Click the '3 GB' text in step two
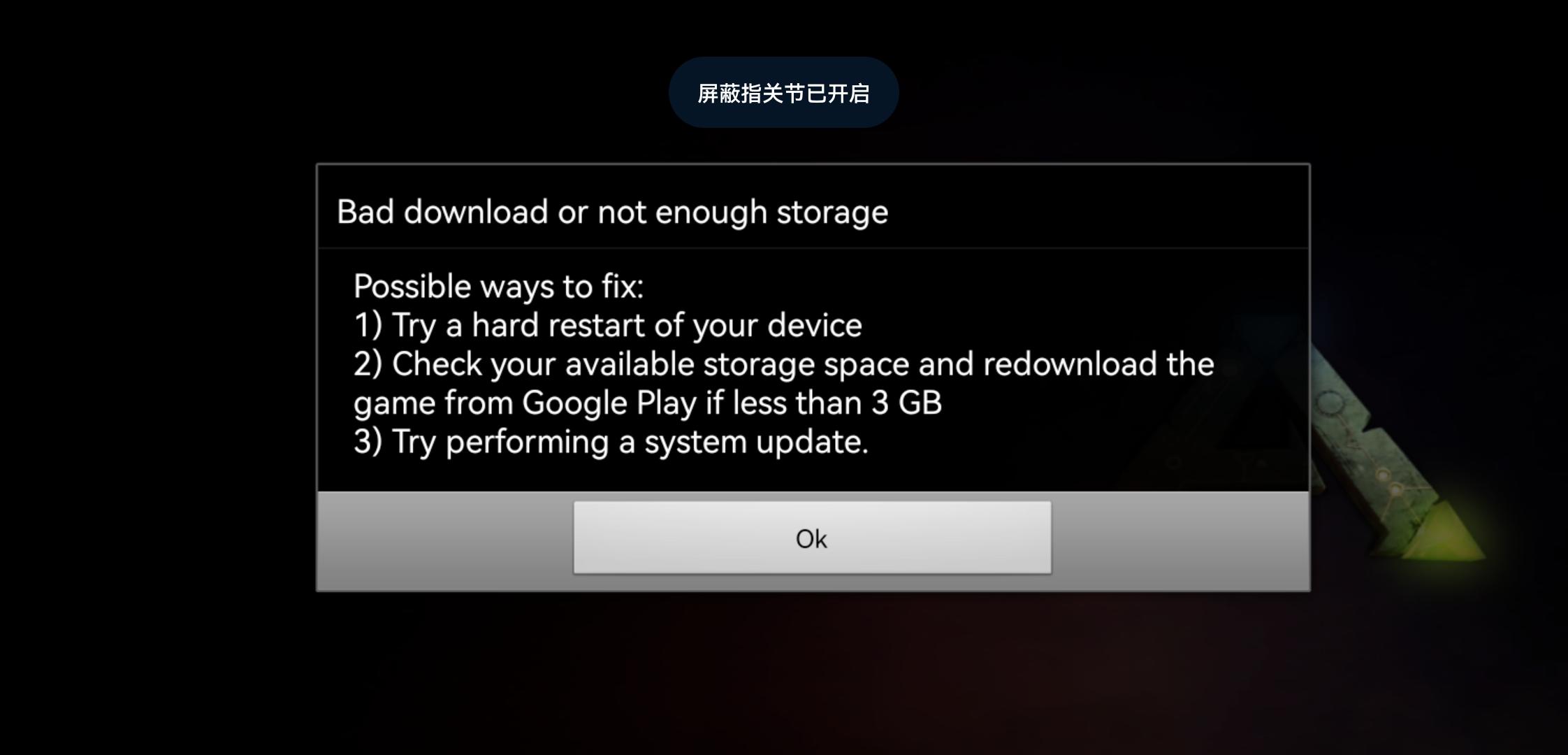Screen dimensions: 1568x755 coord(907,403)
